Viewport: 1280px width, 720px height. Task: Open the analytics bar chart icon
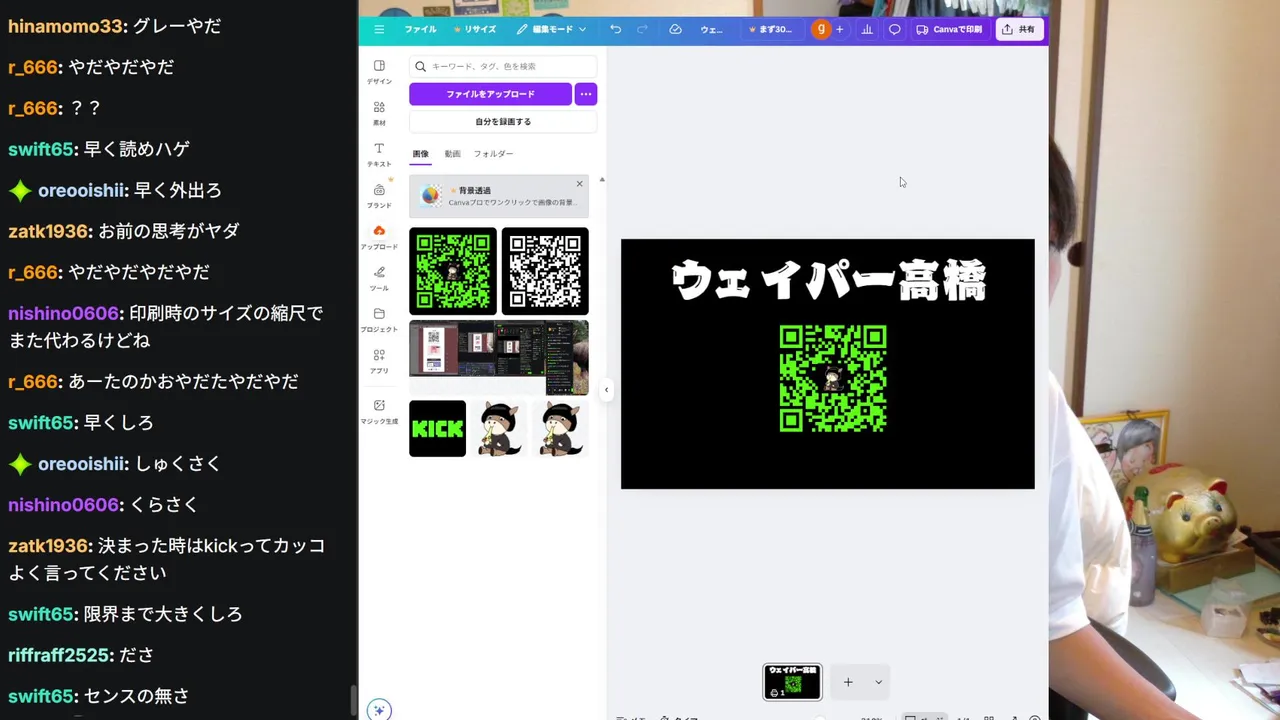point(867,29)
